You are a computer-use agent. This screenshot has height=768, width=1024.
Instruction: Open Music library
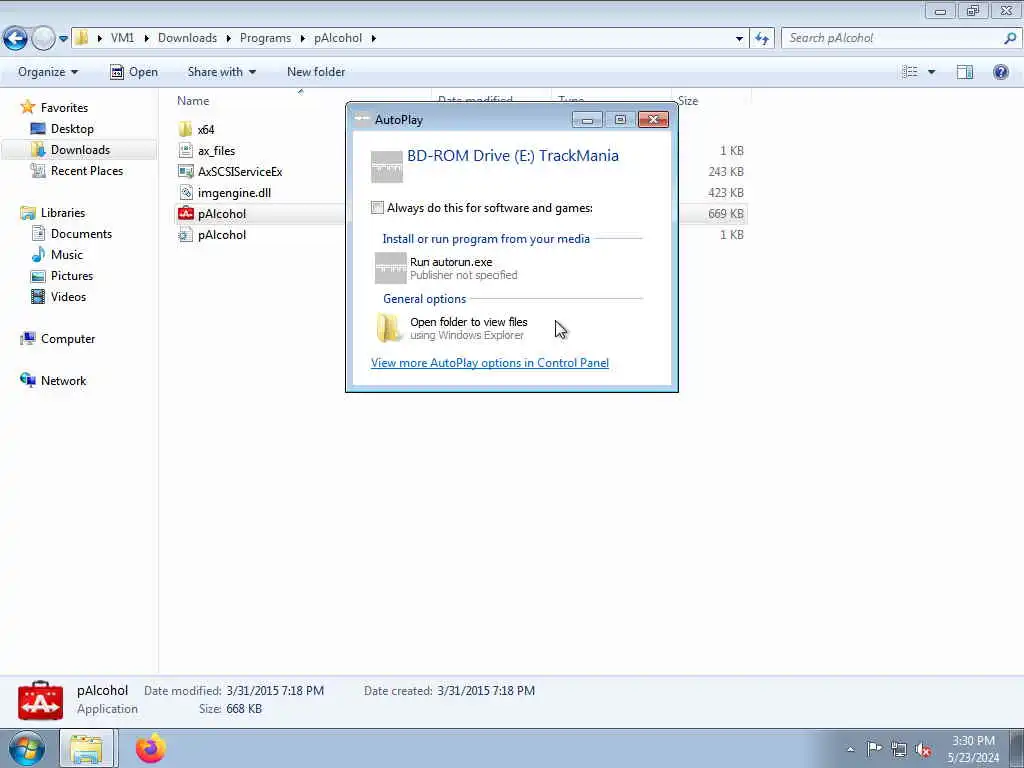(67, 255)
